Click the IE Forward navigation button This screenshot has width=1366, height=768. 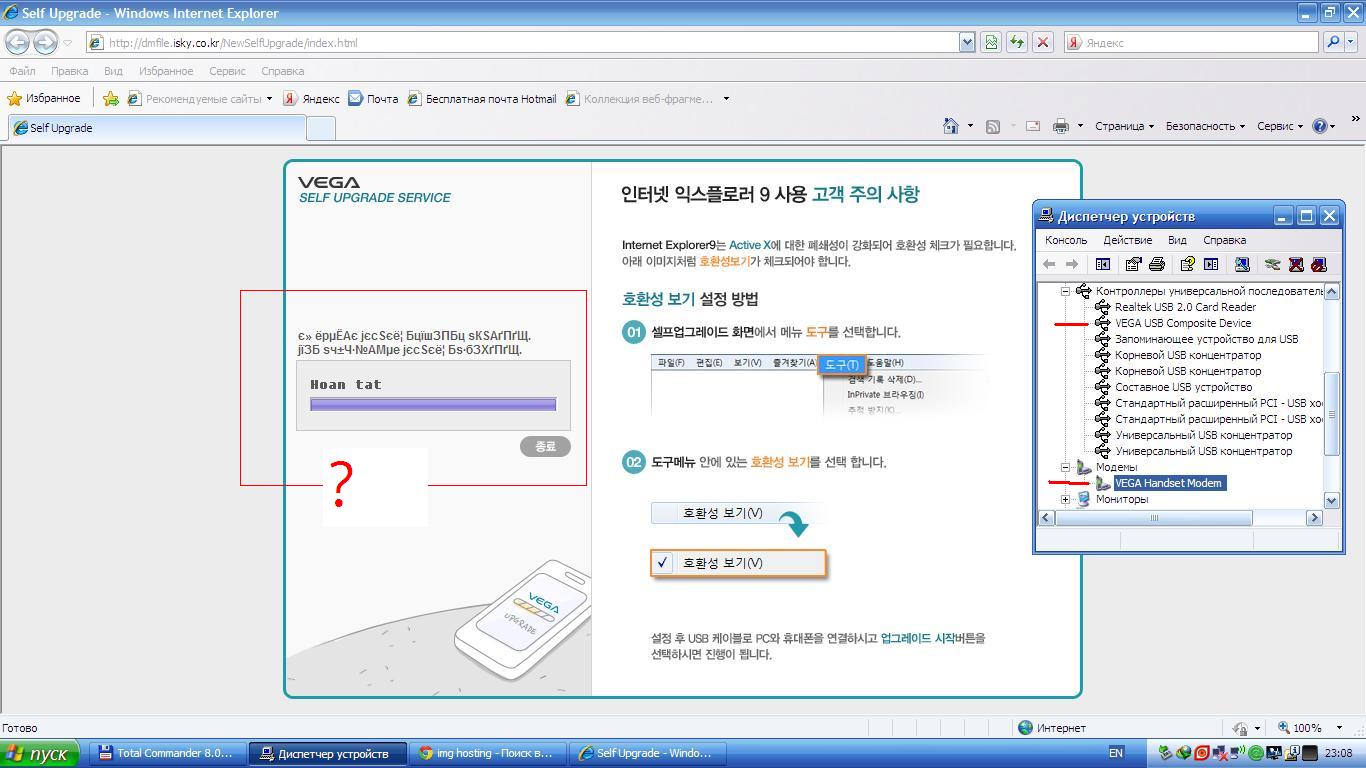coord(45,42)
